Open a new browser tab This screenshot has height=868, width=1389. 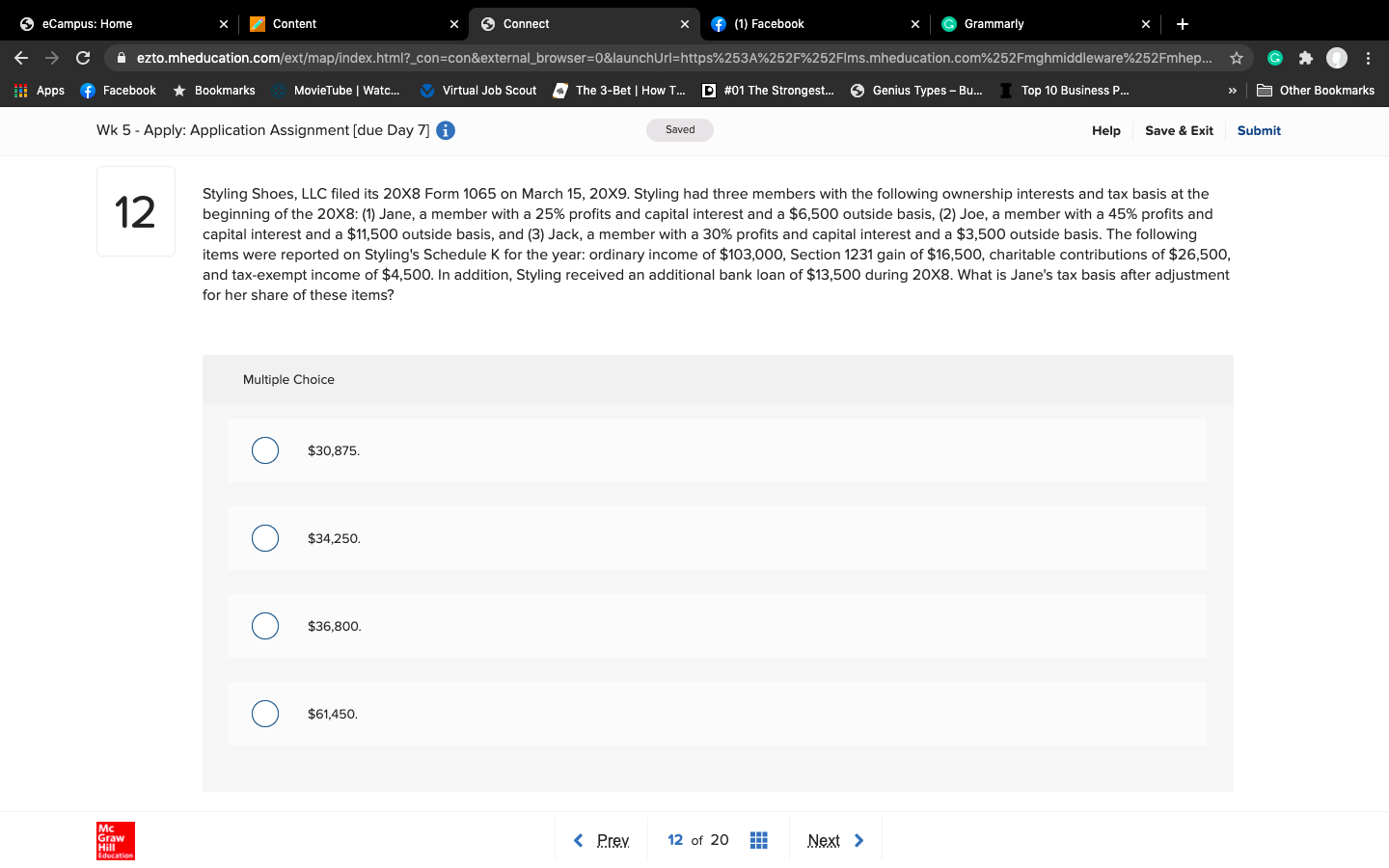point(1183,24)
